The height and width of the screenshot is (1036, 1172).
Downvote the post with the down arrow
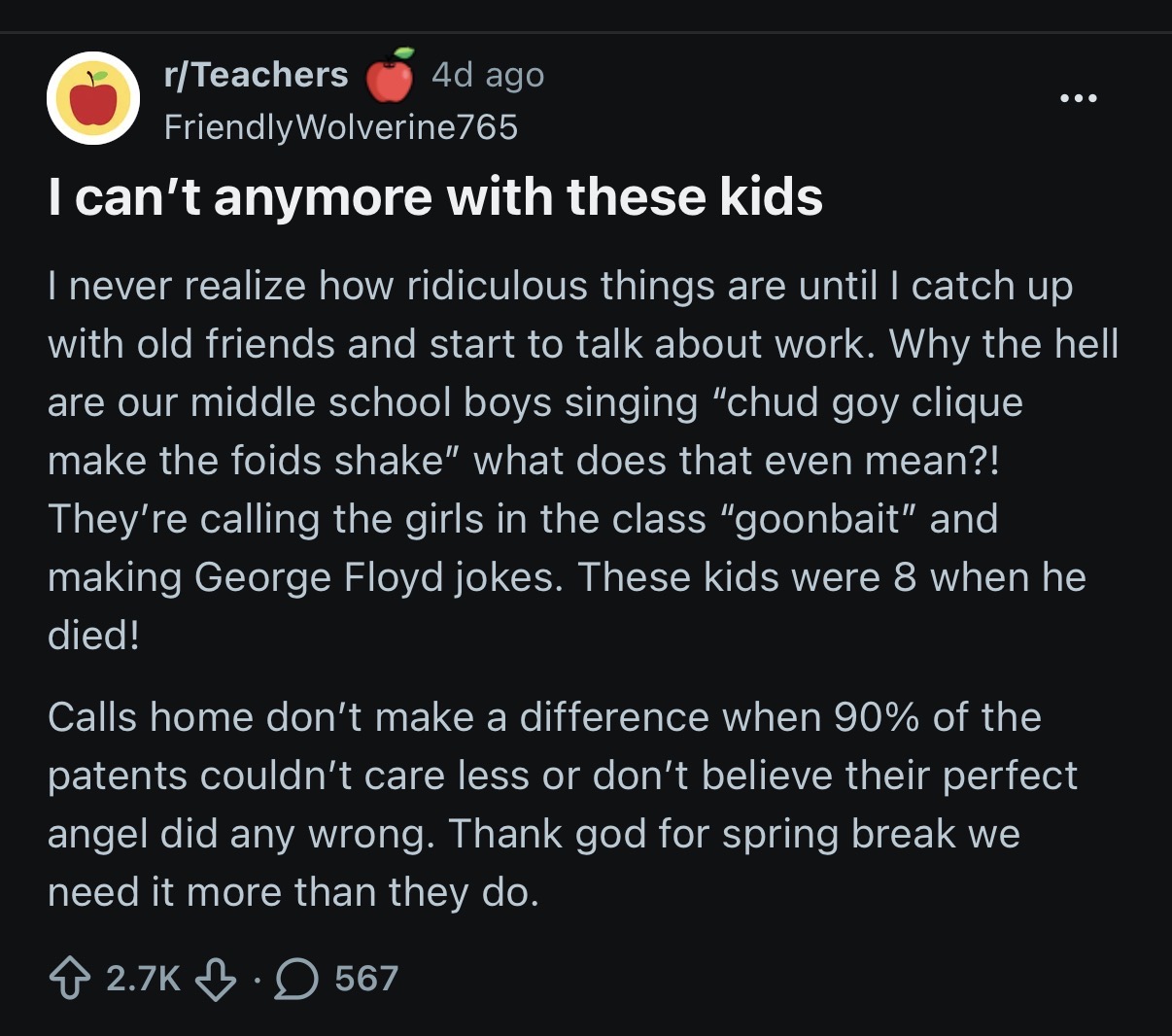[216, 979]
